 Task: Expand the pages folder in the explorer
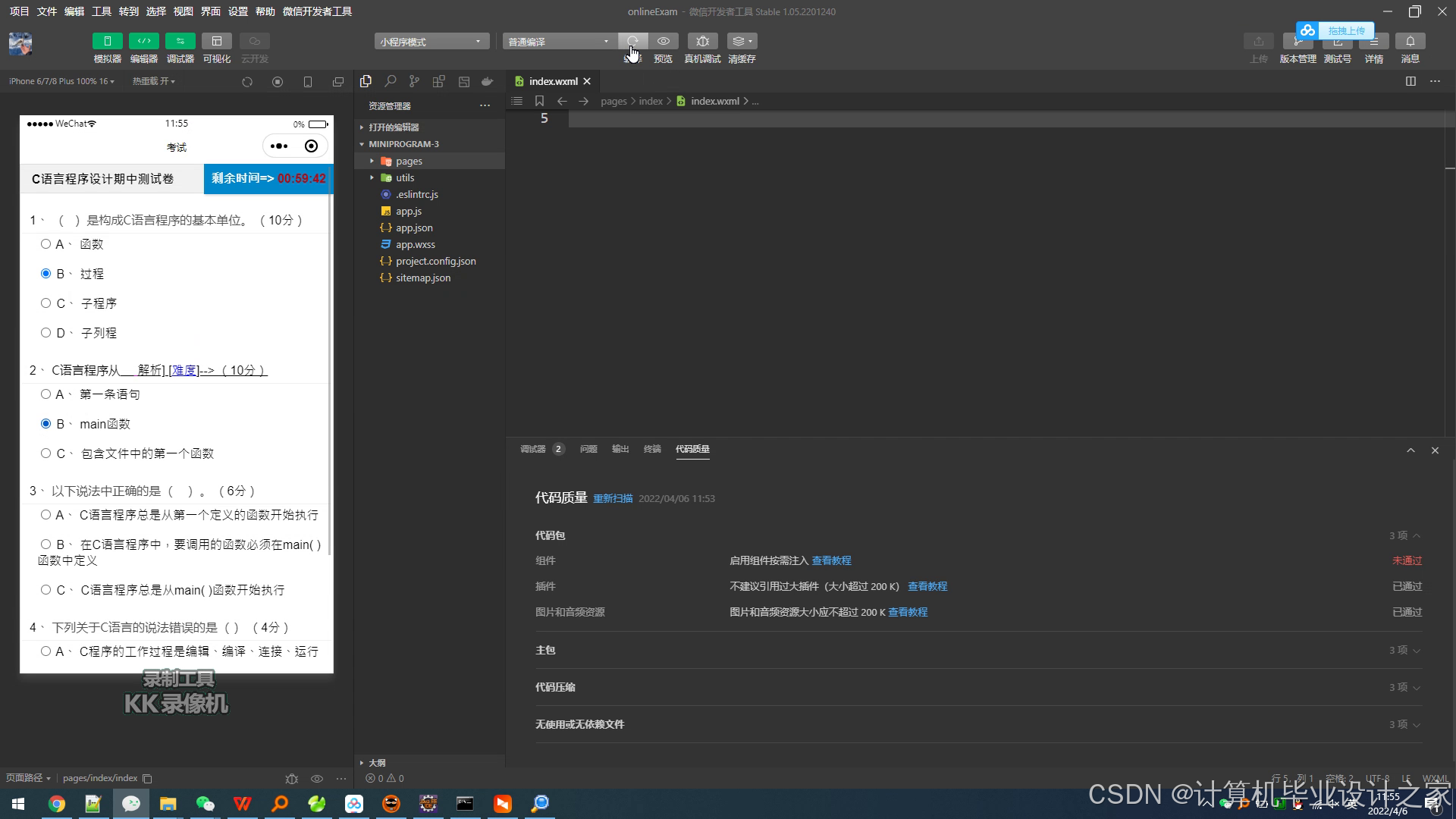point(408,161)
